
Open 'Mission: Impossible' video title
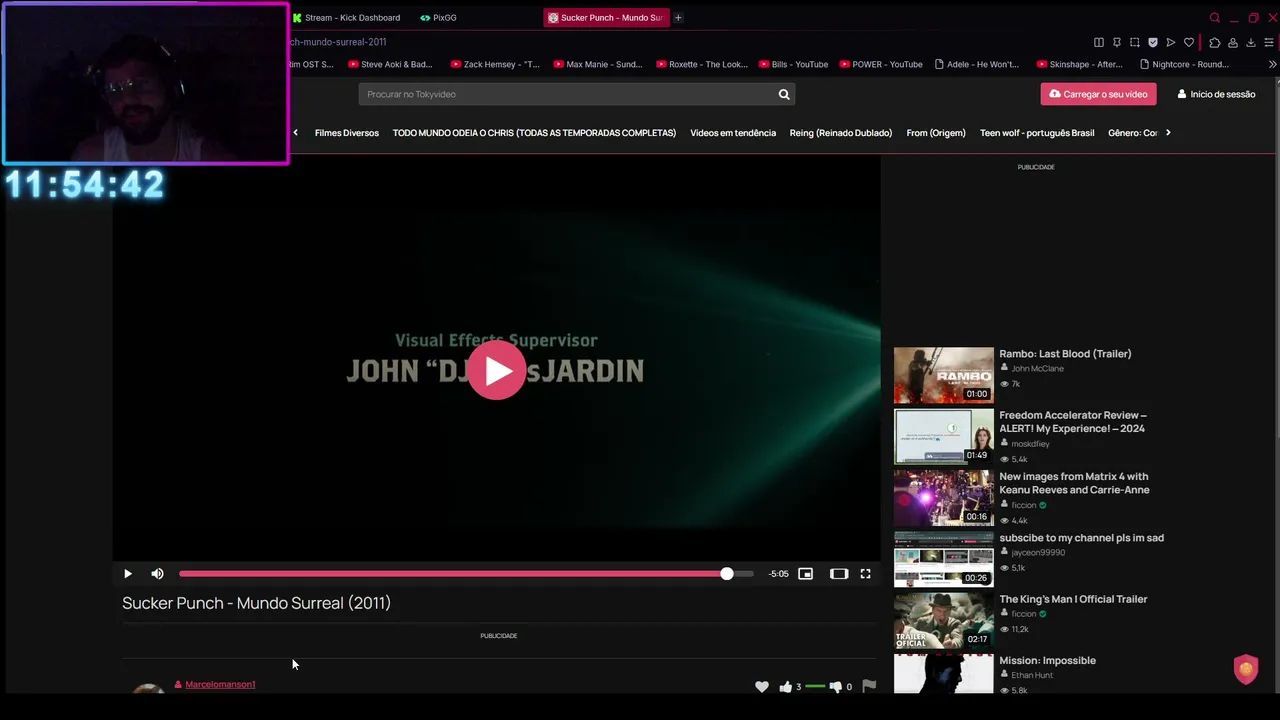tap(1047, 660)
